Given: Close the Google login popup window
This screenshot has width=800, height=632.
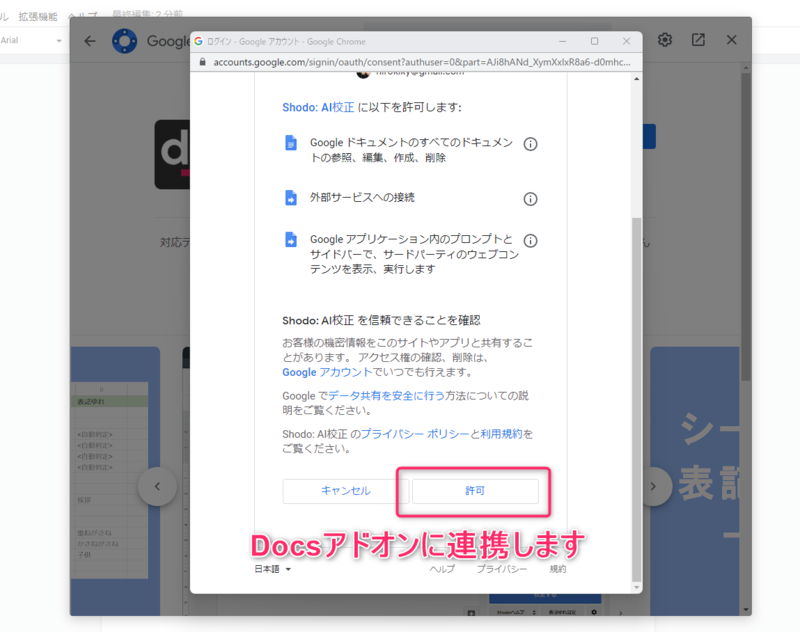Looking at the screenshot, I should [x=627, y=41].
